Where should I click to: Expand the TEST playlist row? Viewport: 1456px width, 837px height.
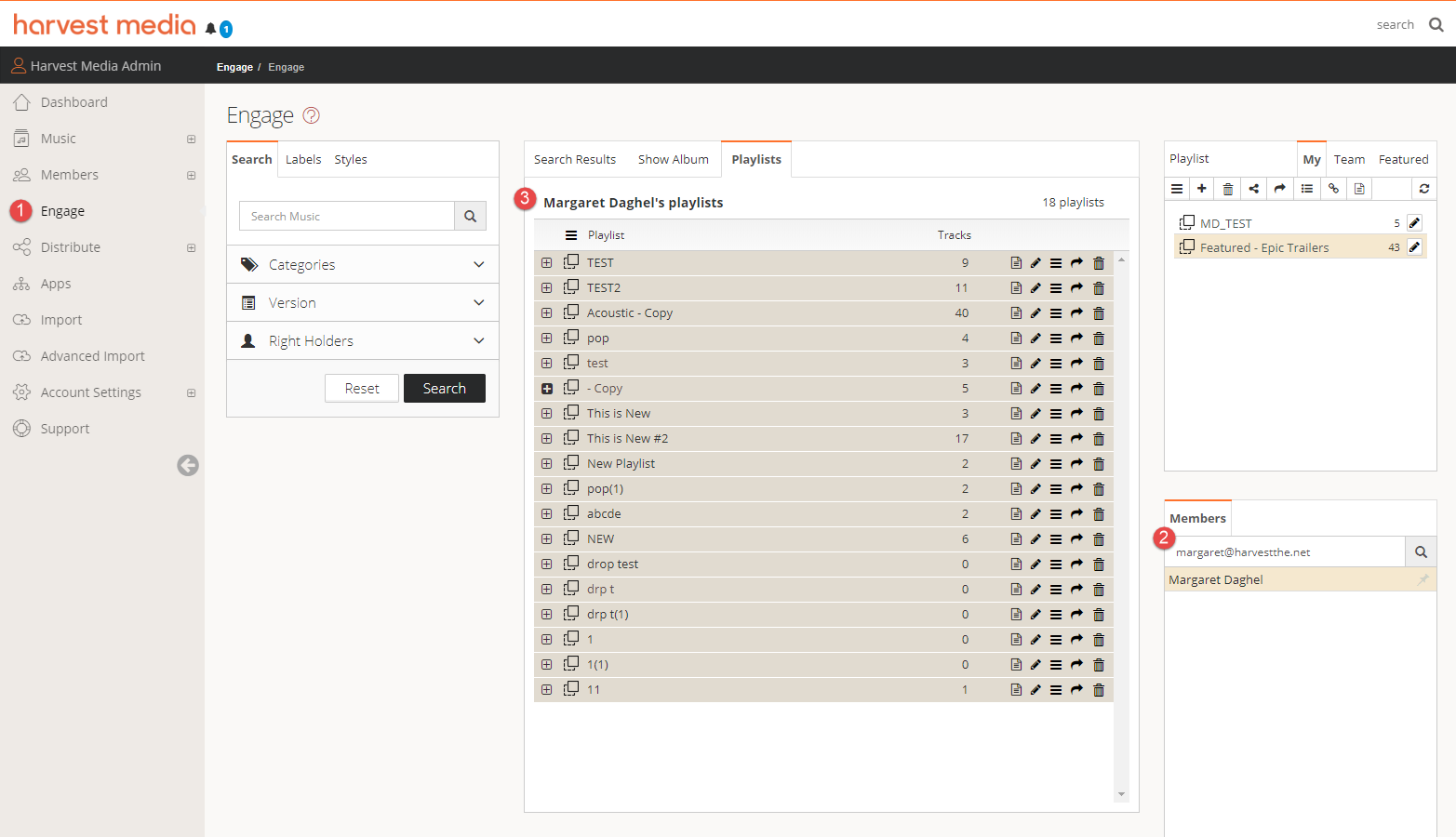point(547,263)
